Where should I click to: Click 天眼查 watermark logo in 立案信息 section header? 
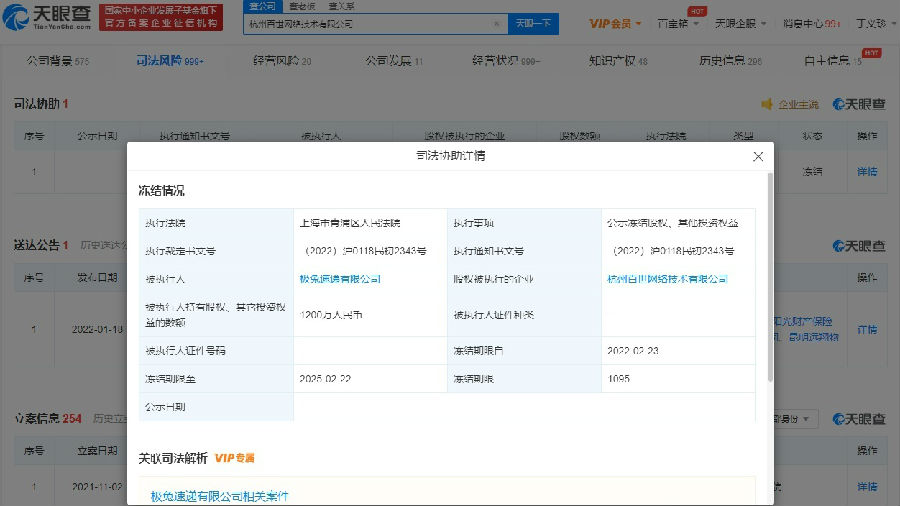(x=859, y=419)
